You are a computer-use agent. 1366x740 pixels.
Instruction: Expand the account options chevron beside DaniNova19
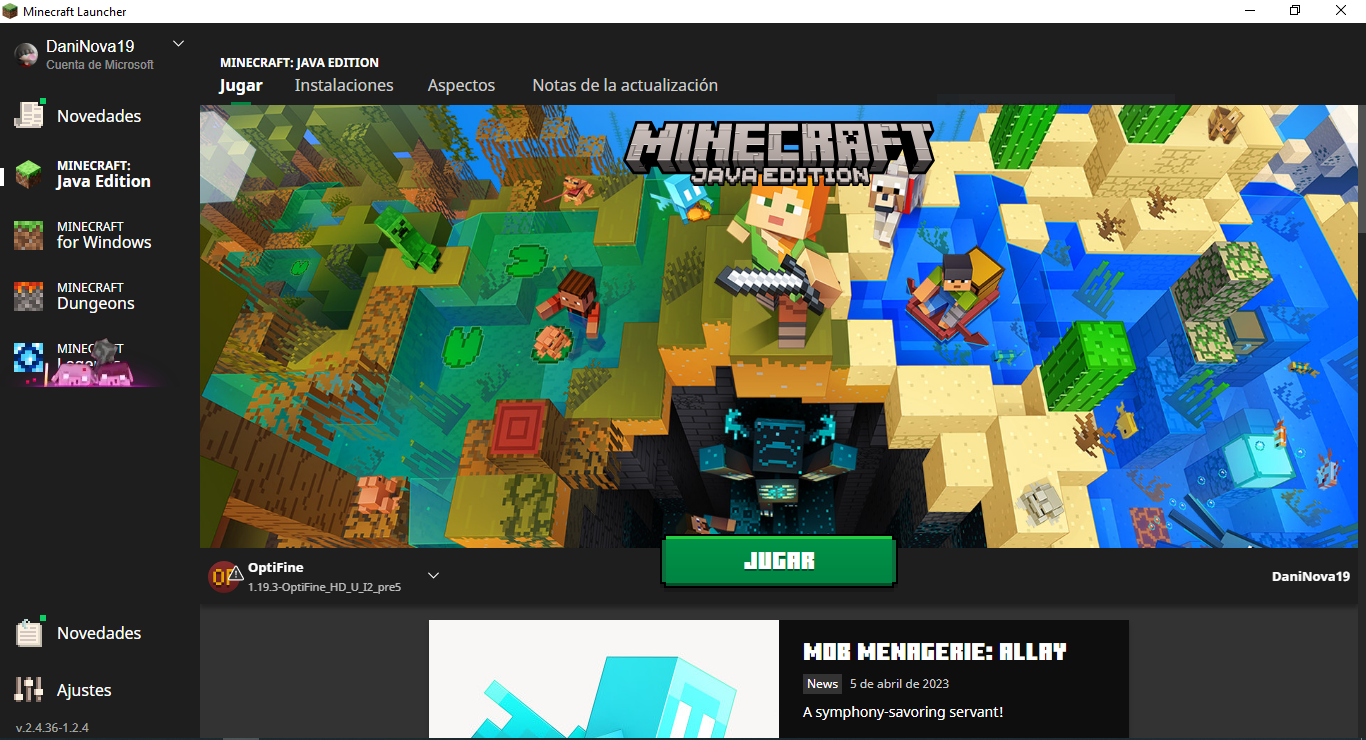[177, 43]
